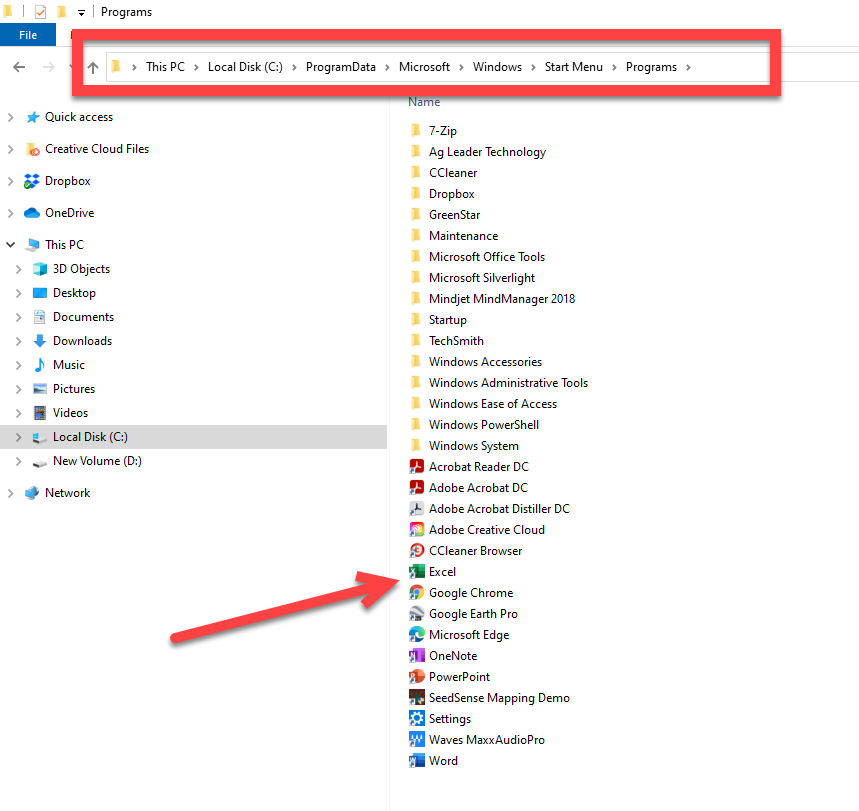Collapse This PC in the navigation pane
The height and width of the screenshot is (811, 859).
10,244
